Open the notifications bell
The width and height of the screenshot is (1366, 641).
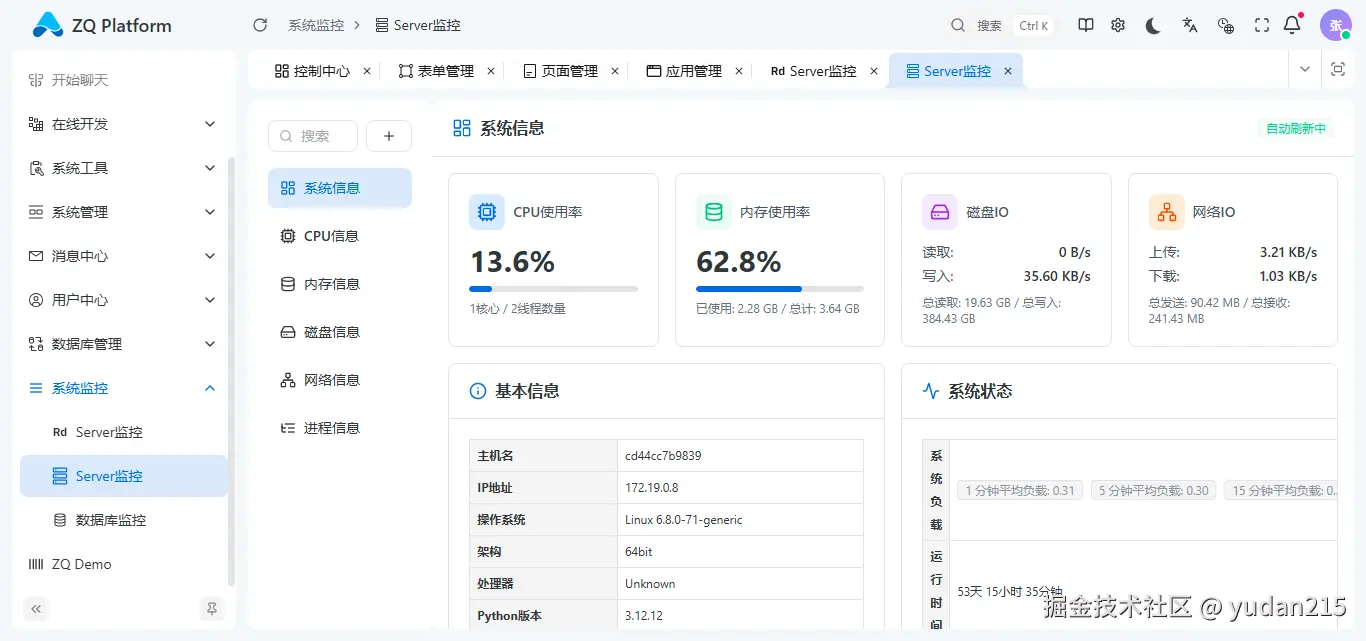coord(1293,25)
